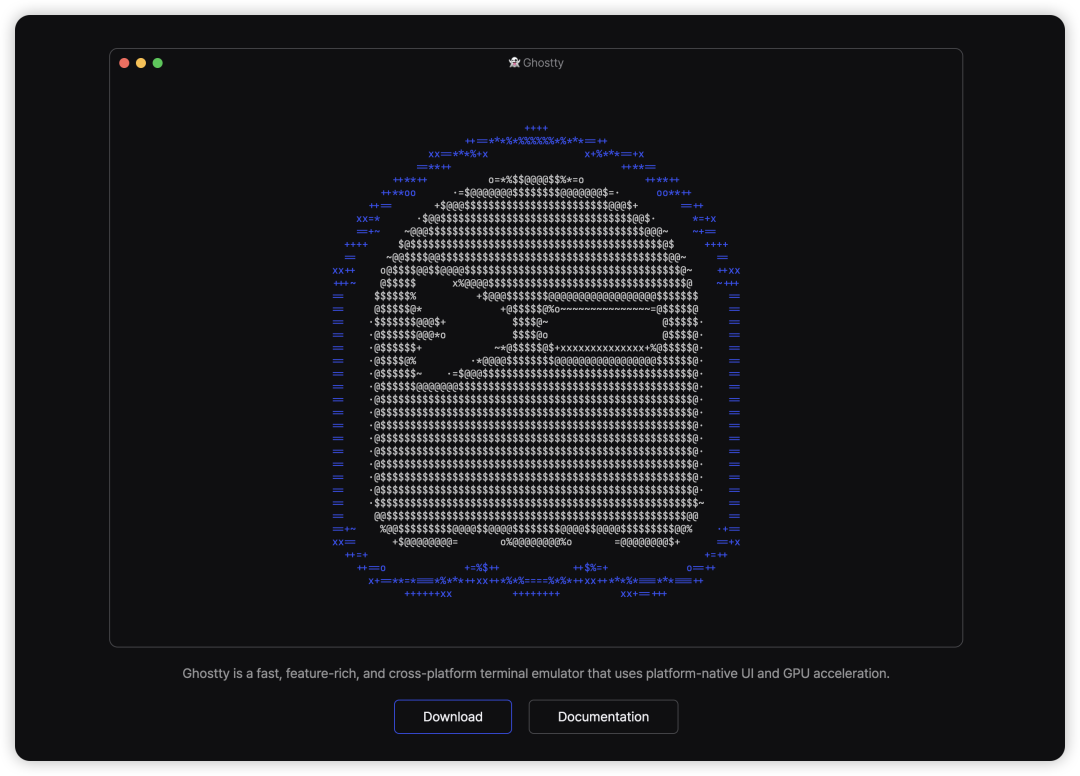Click the ghost icon in title bar
The height and width of the screenshot is (776, 1080).
514,63
